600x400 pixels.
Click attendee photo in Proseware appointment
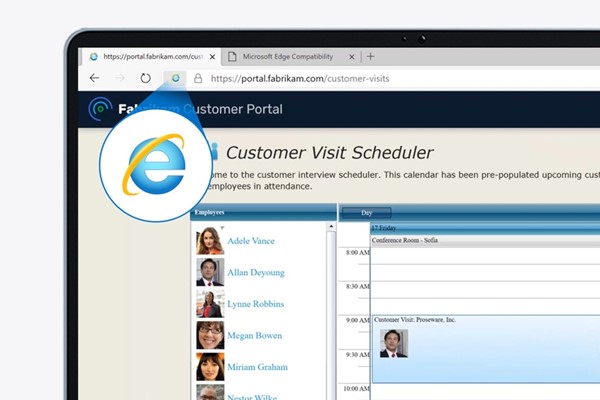click(394, 343)
